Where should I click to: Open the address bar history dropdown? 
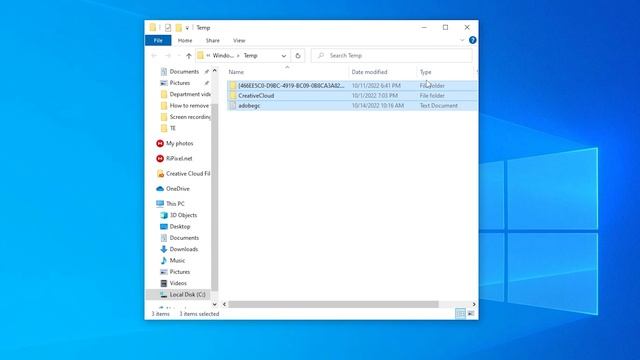(x=284, y=56)
